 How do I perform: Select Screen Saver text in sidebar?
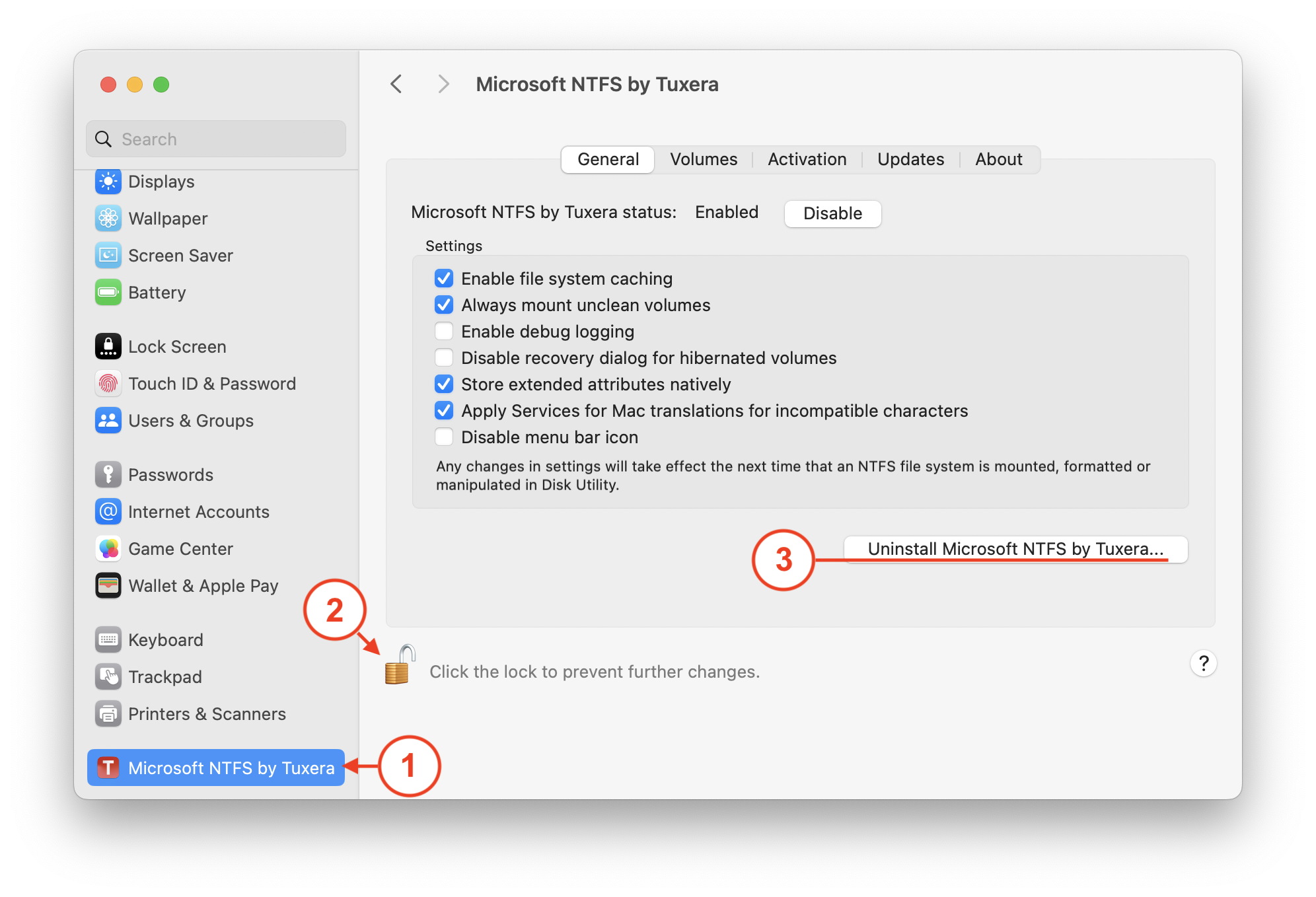pyautogui.click(x=180, y=256)
